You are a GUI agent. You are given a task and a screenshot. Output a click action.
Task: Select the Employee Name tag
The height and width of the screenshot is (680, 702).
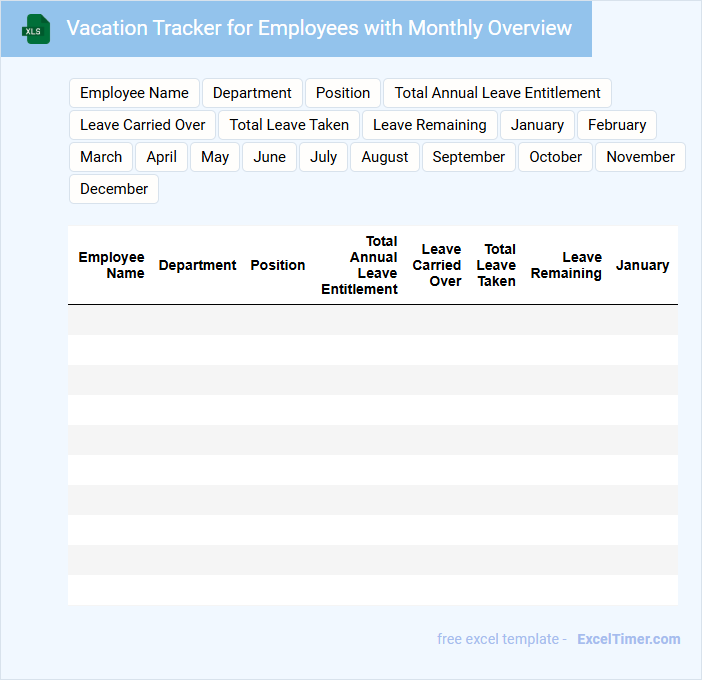pyautogui.click(x=134, y=93)
